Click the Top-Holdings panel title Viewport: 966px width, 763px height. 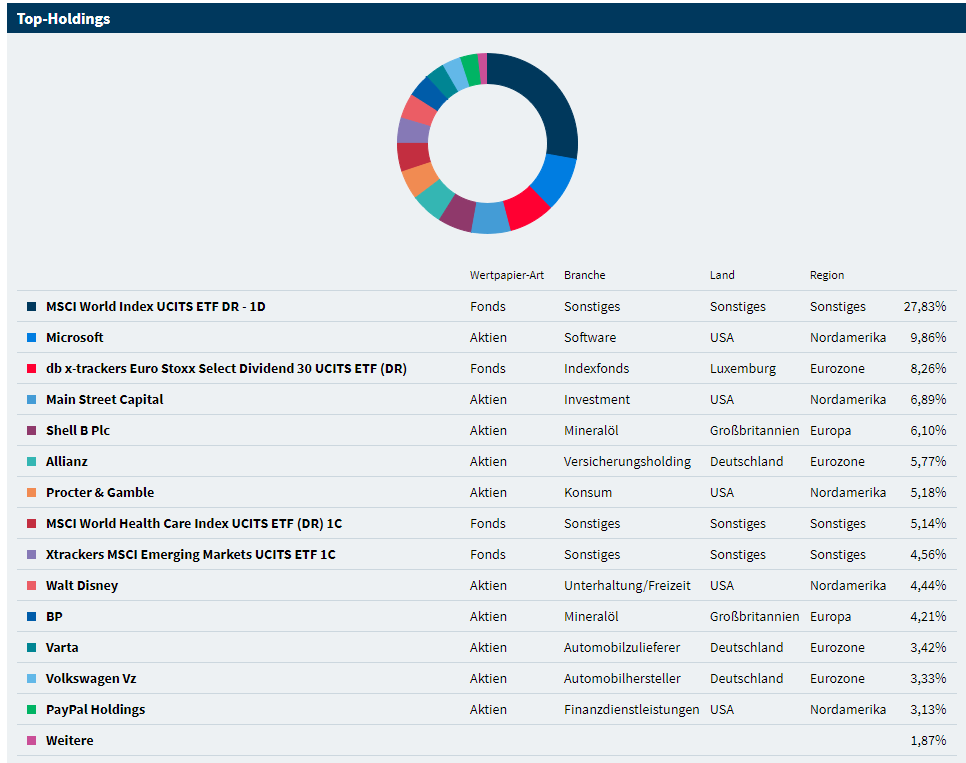[63, 18]
